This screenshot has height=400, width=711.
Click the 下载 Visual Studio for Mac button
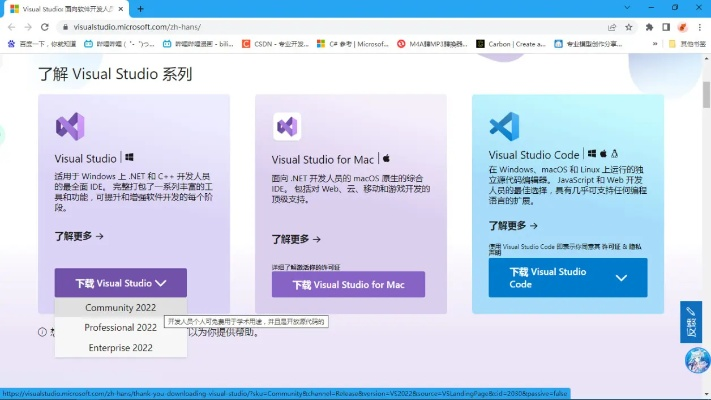click(348, 285)
